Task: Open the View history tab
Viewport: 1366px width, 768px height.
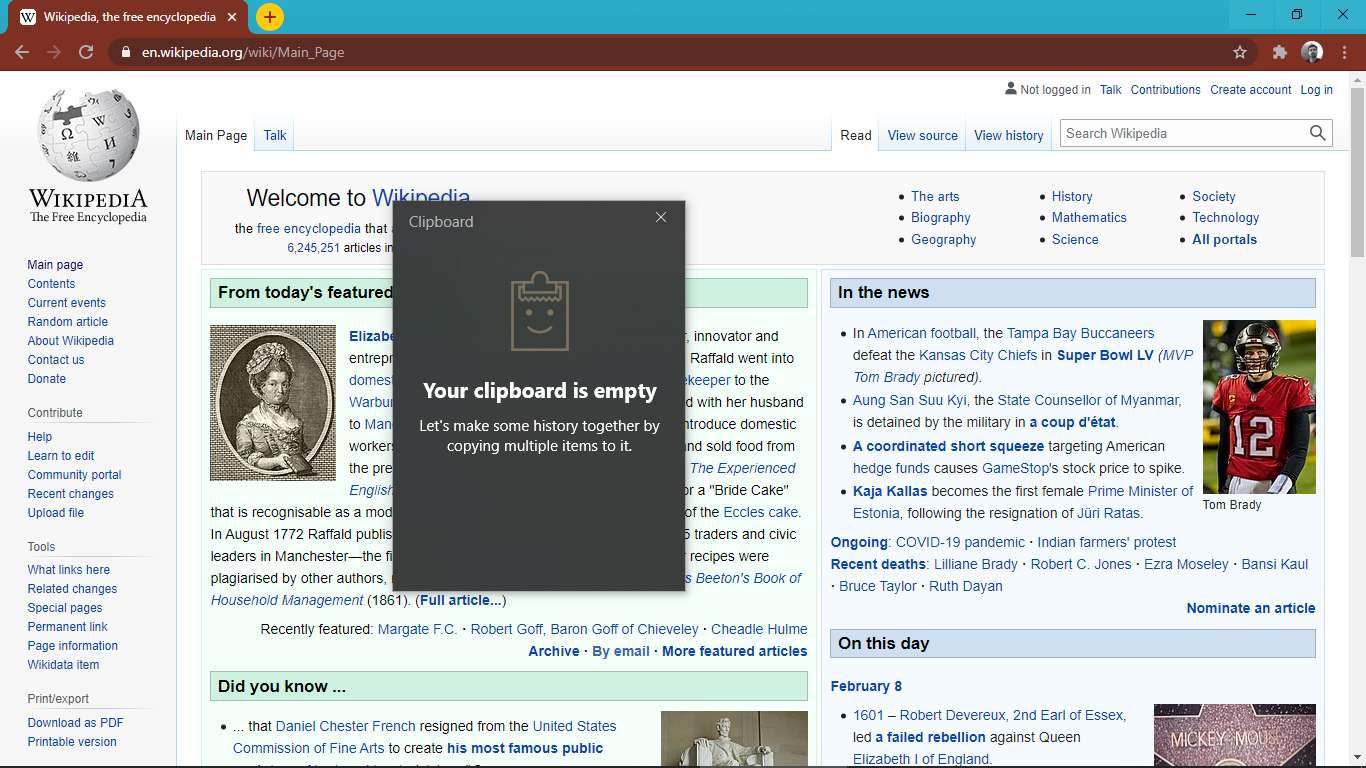Action: (1008, 135)
